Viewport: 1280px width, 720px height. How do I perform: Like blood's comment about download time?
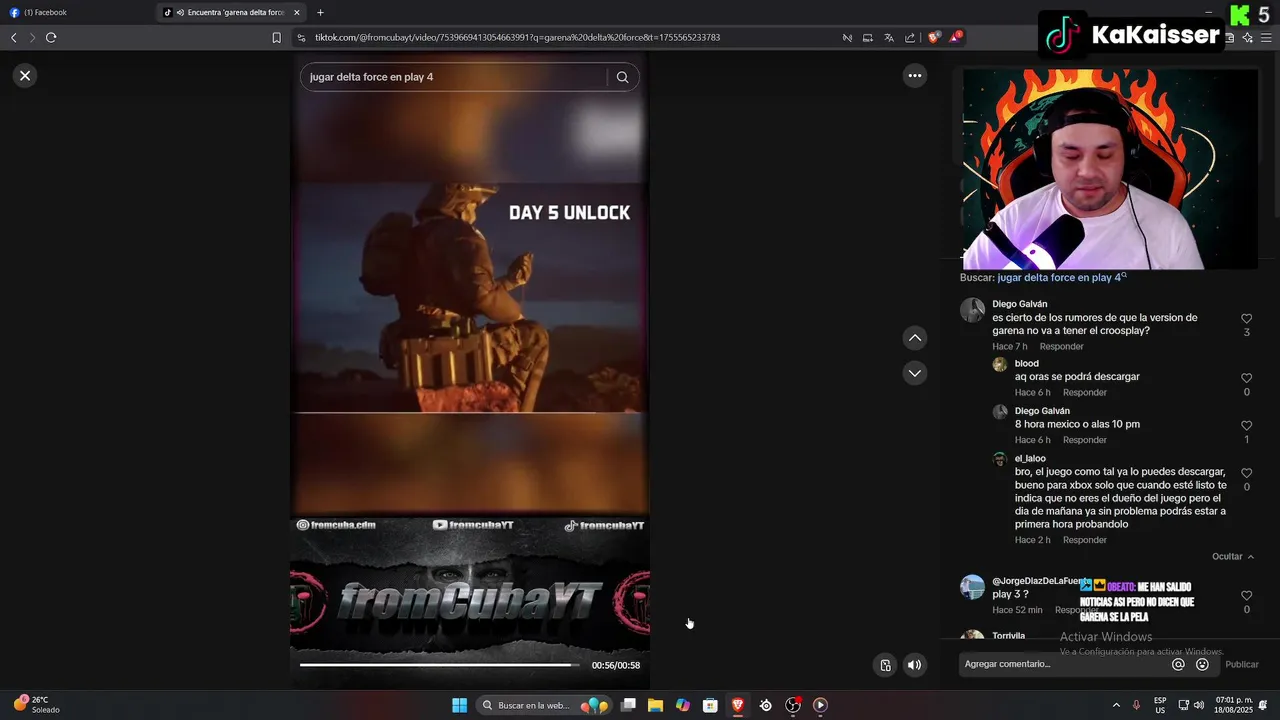click(1246, 378)
